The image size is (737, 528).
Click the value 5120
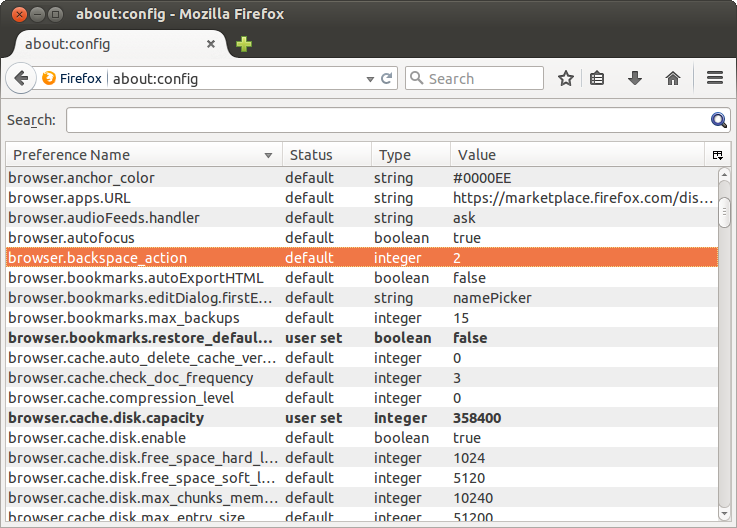469,478
